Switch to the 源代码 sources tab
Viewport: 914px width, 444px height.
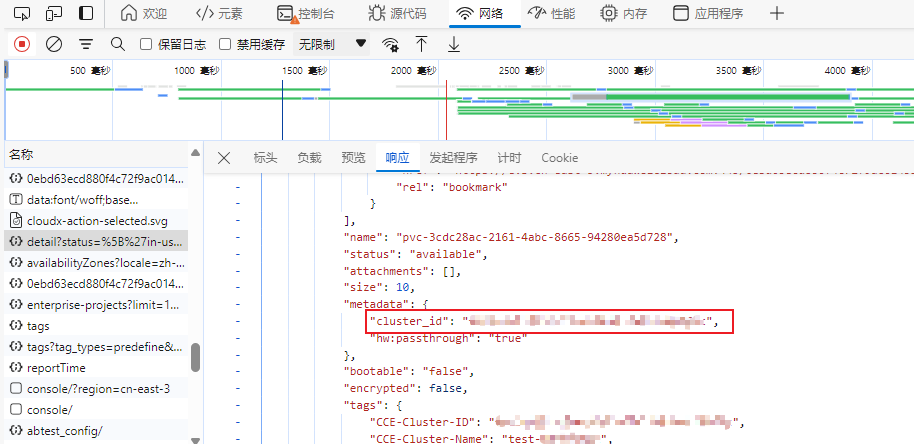[397, 13]
